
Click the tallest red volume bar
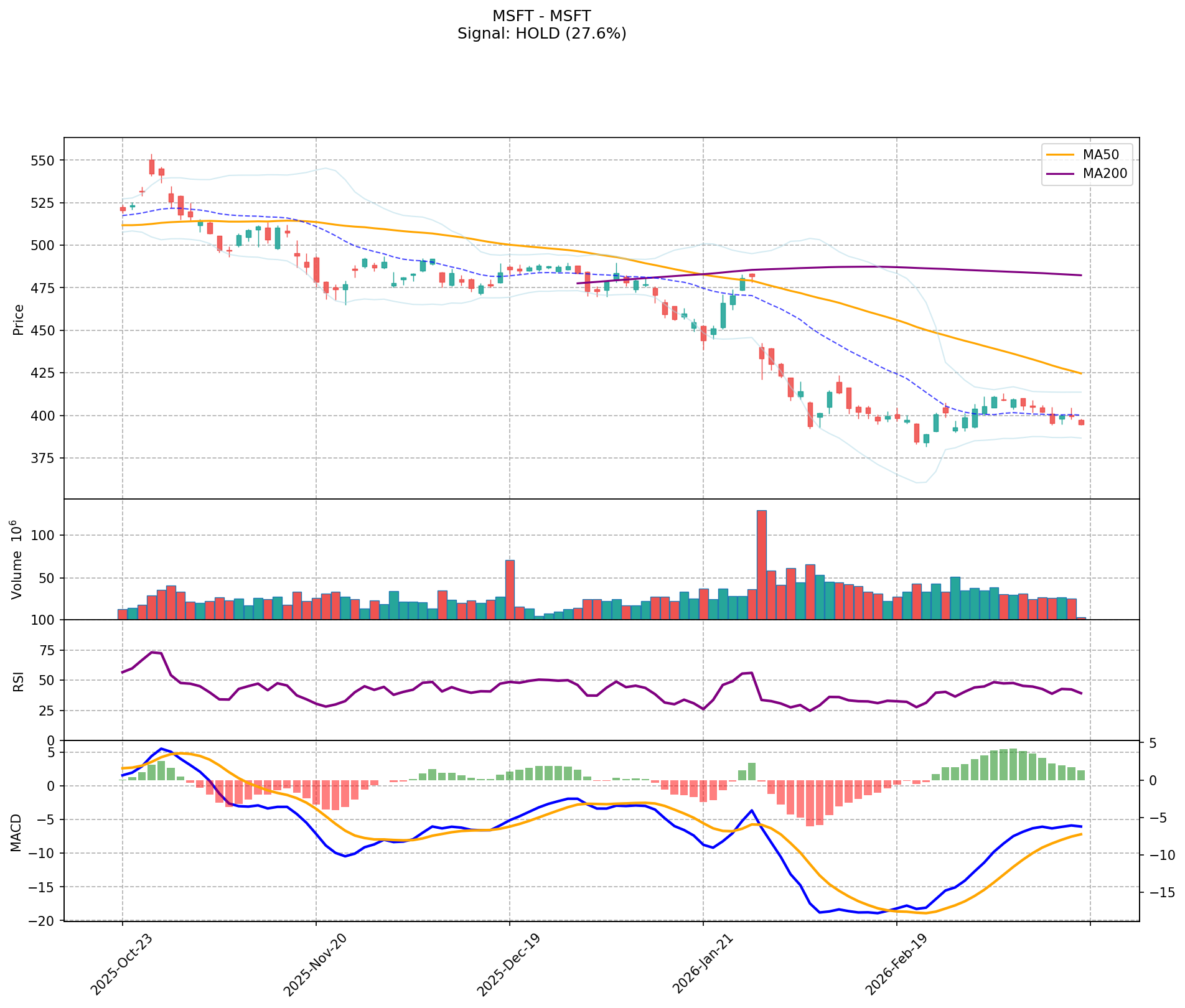[761, 565]
